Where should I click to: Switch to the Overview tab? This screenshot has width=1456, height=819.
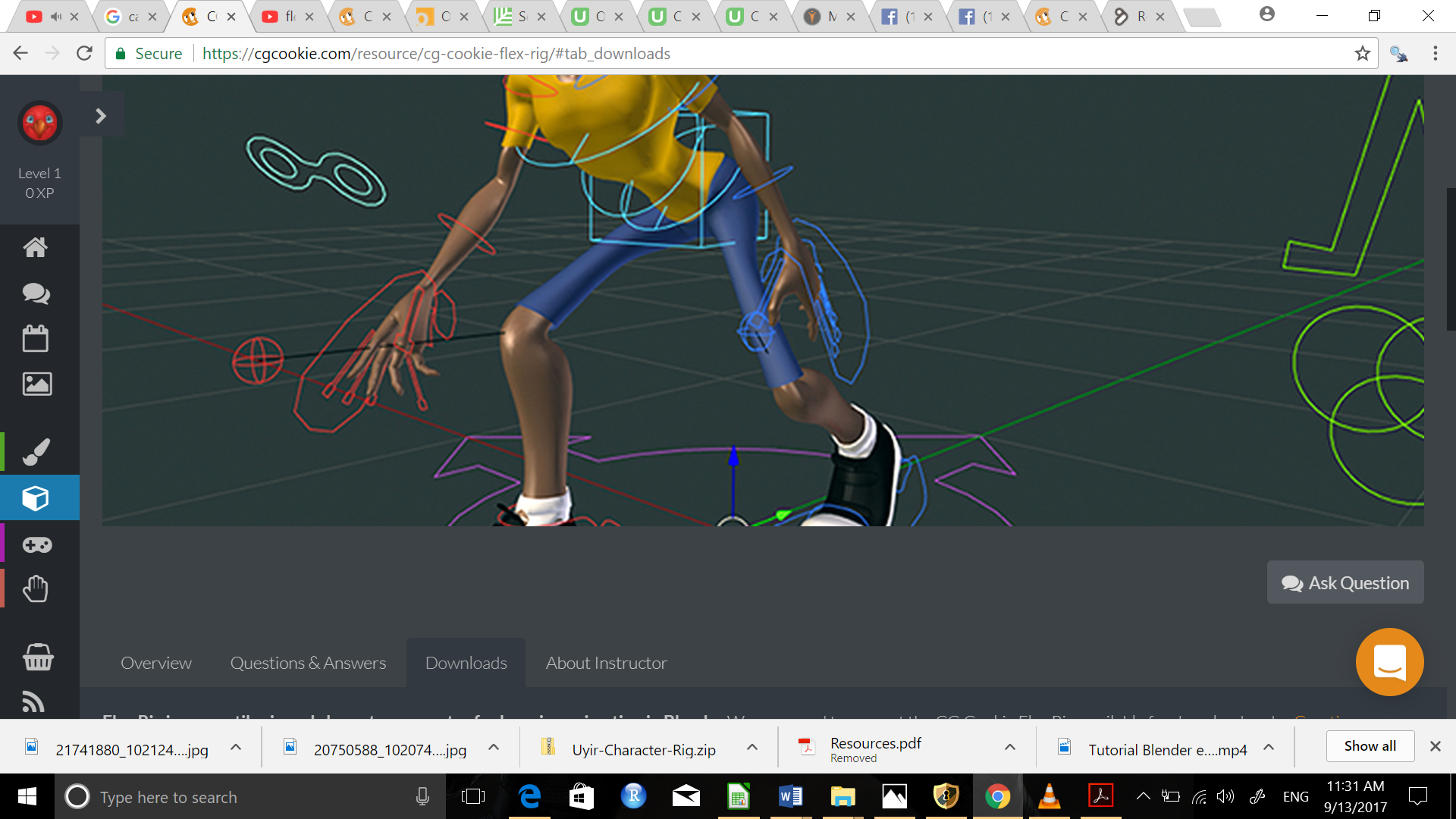pos(155,662)
